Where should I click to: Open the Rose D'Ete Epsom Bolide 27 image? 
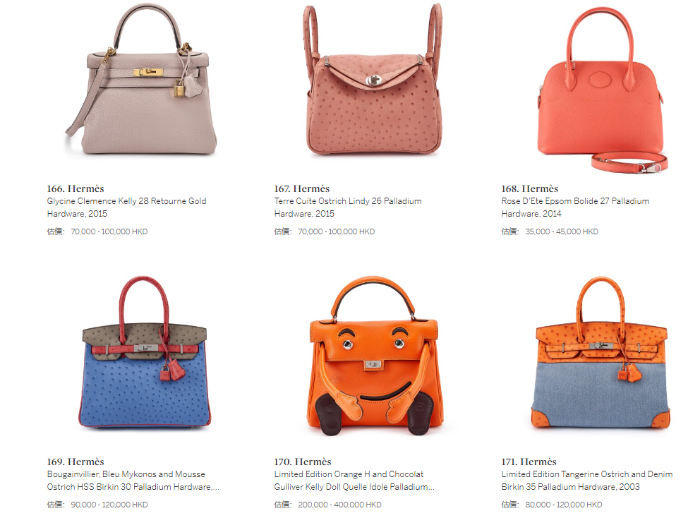point(602,89)
